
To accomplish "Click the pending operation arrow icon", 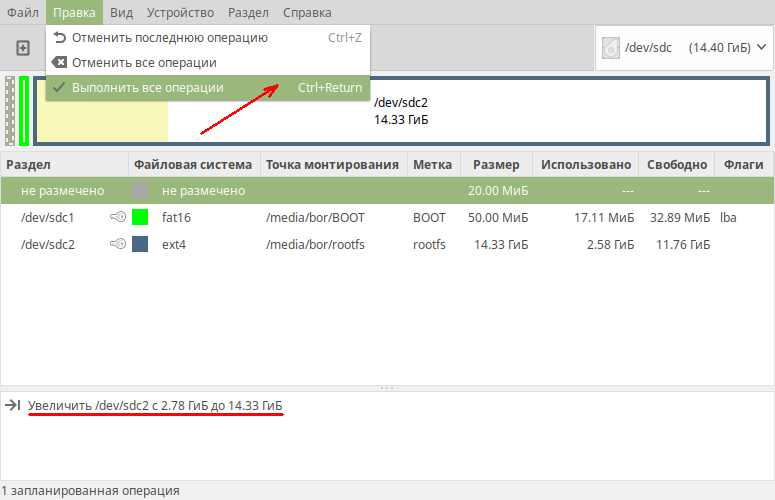I will 12,405.
